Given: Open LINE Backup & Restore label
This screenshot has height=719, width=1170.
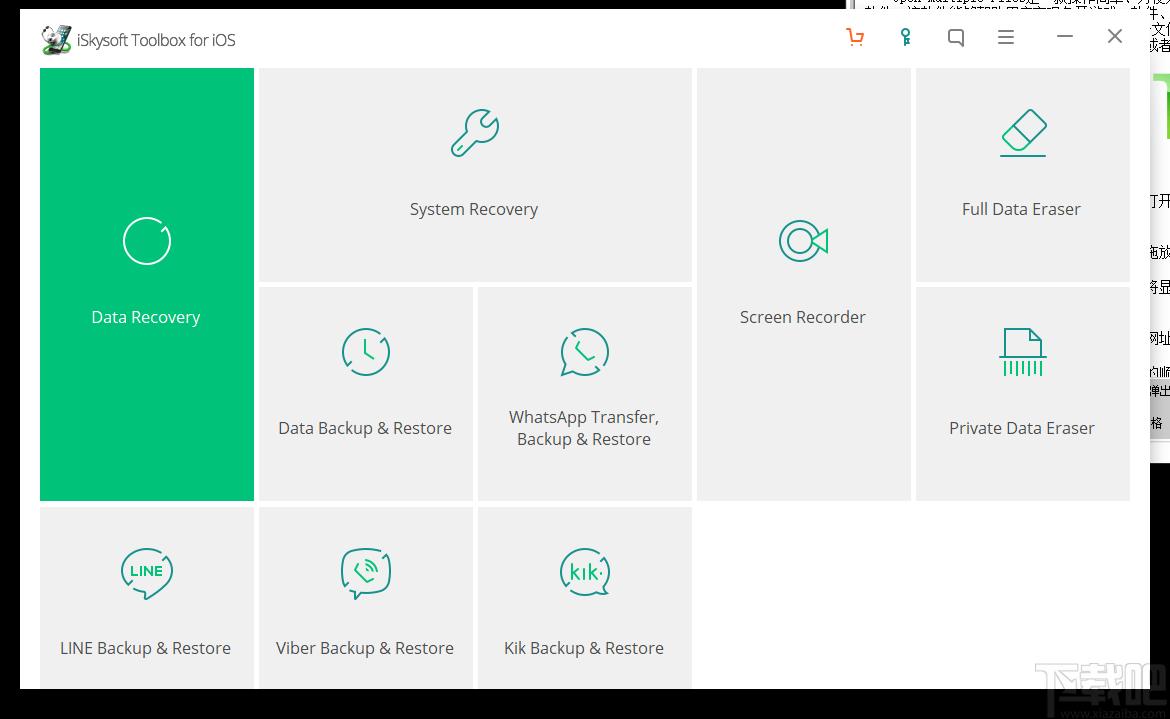Looking at the screenshot, I should pos(146,648).
